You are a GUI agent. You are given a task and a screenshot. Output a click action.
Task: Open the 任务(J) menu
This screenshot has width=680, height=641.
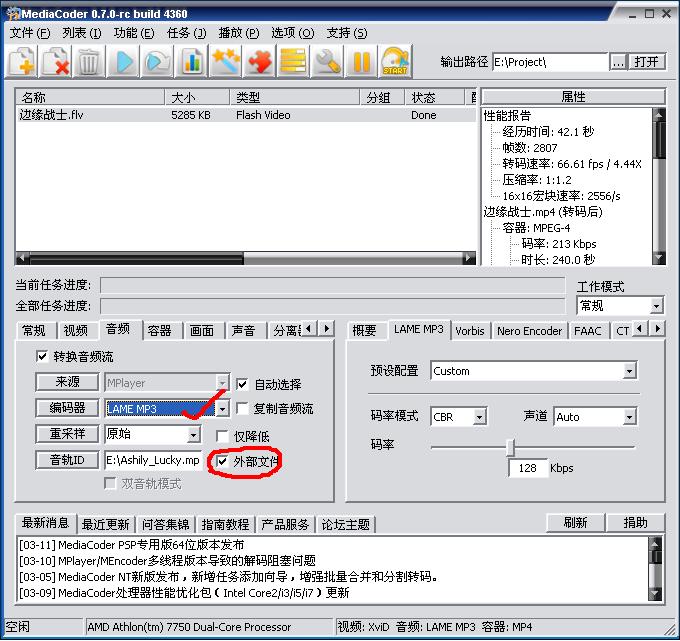pyautogui.click(x=186, y=33)
